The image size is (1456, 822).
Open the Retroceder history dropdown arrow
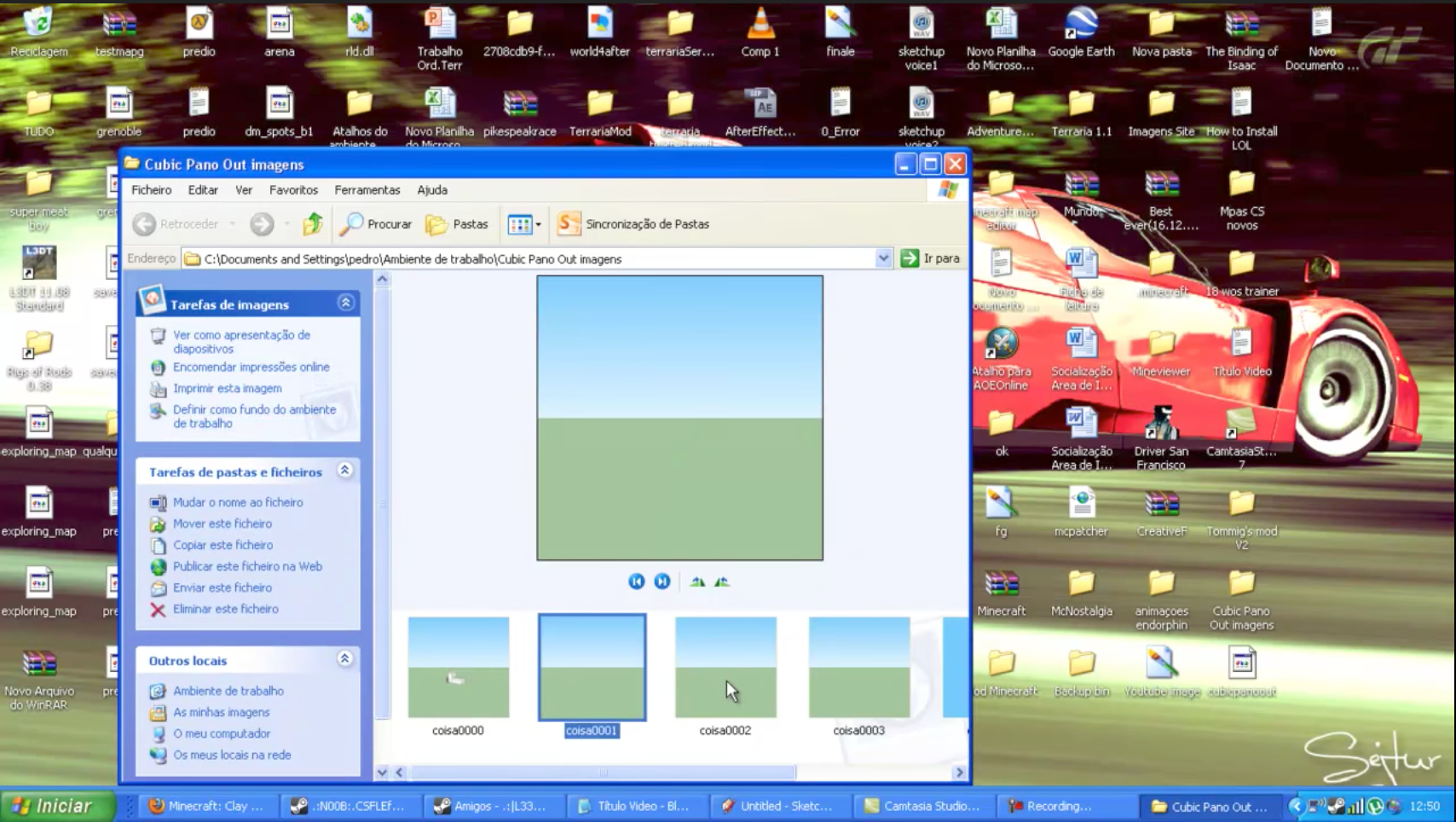click(x=232, y=224)
